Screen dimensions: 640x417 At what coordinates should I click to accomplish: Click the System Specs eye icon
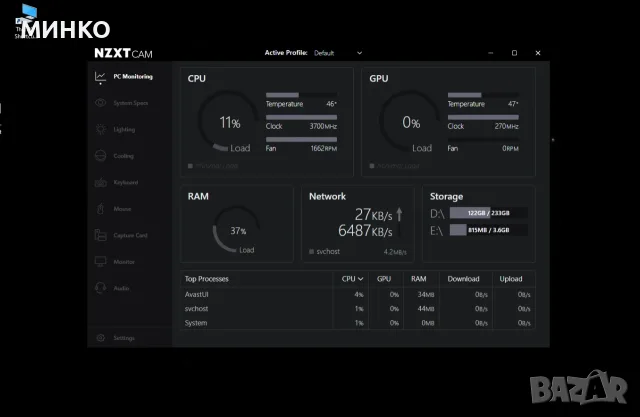coord(100,103)
